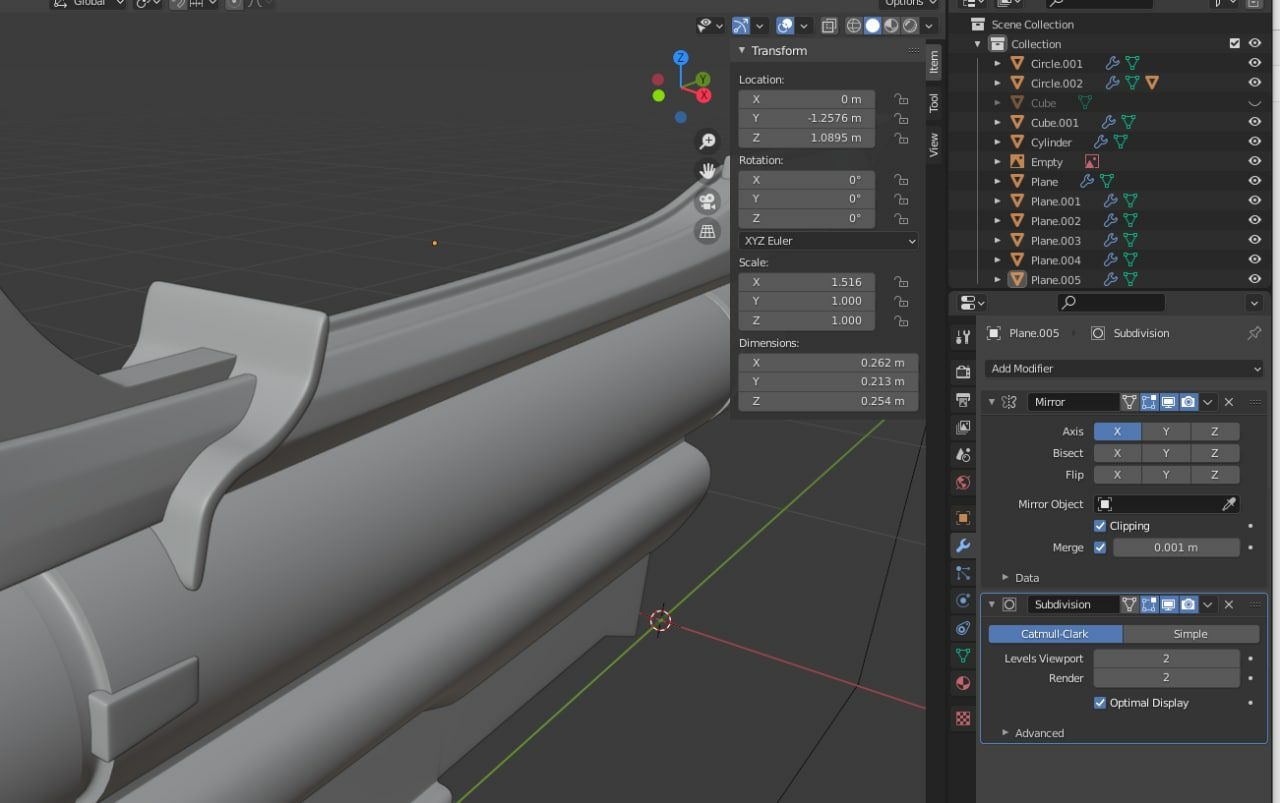Open the Object Data green triangle tab

963,656
